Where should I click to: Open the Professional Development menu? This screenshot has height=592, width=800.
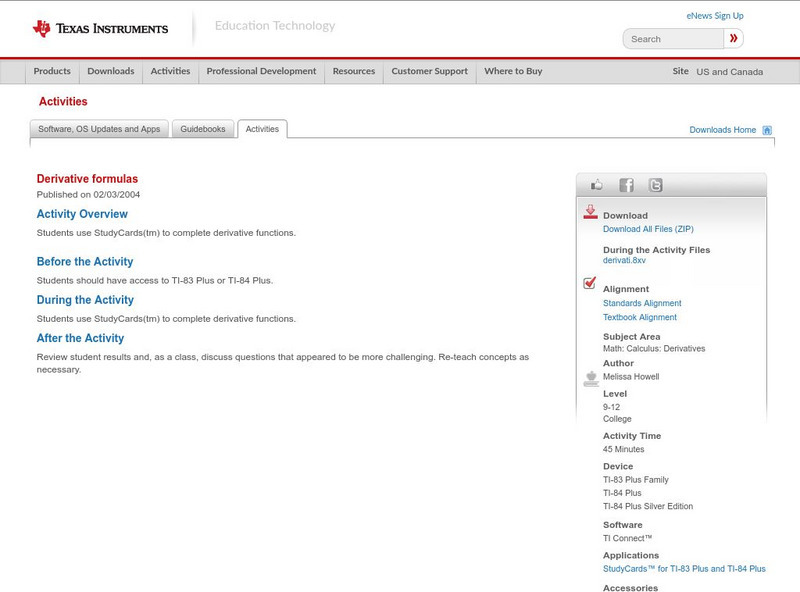[x=261, y=71]
